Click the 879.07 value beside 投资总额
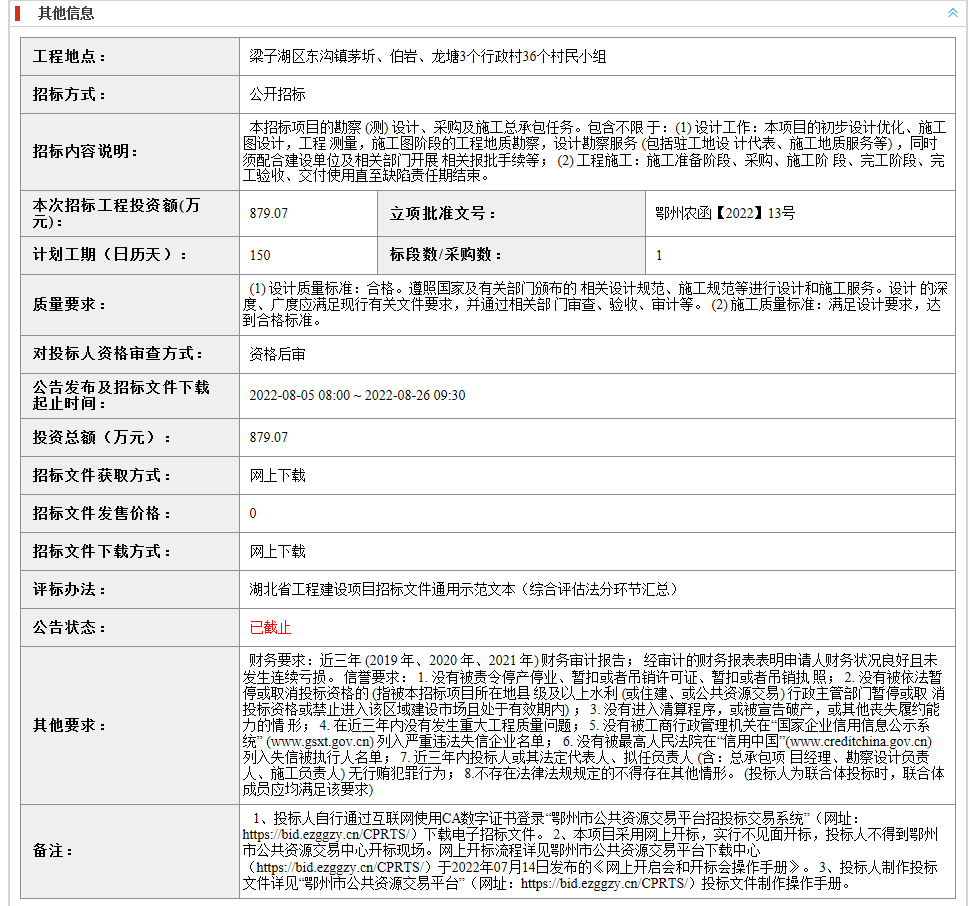This screenshot has width=972, height=906. tap(268, 438)
